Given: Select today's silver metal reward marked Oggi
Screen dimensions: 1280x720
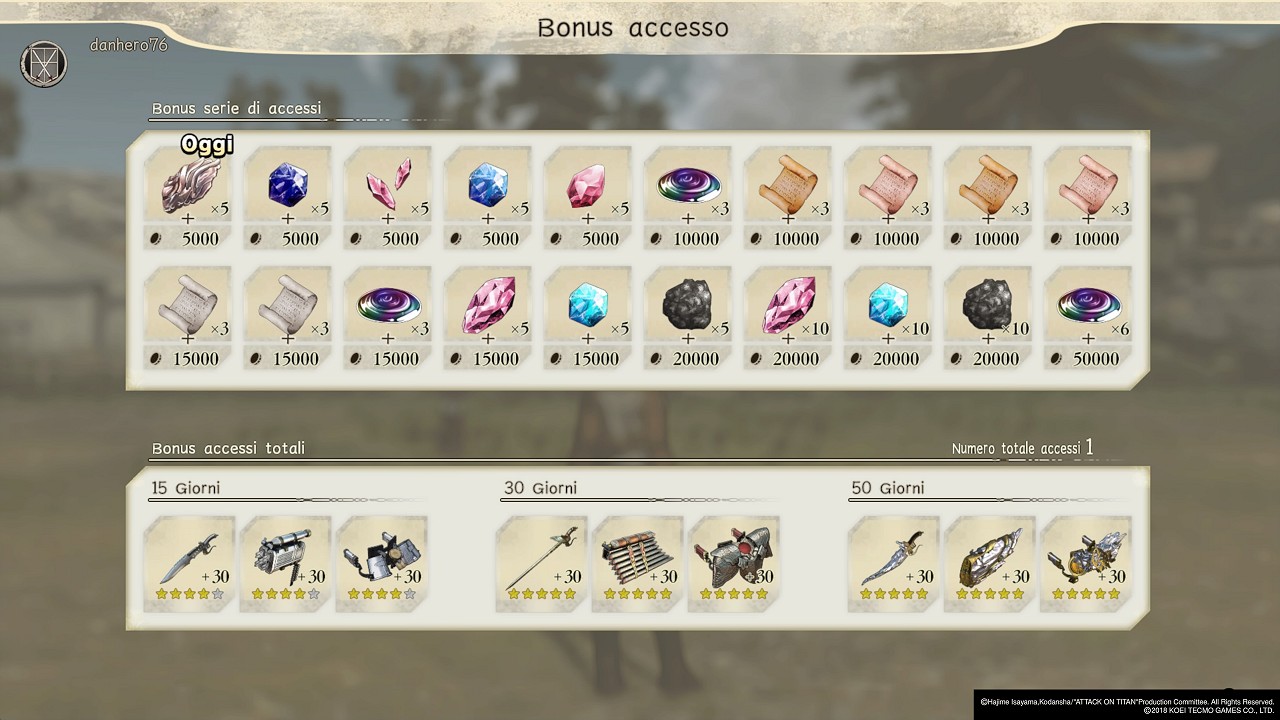Looking at the screenshot, I should [188, 198].
